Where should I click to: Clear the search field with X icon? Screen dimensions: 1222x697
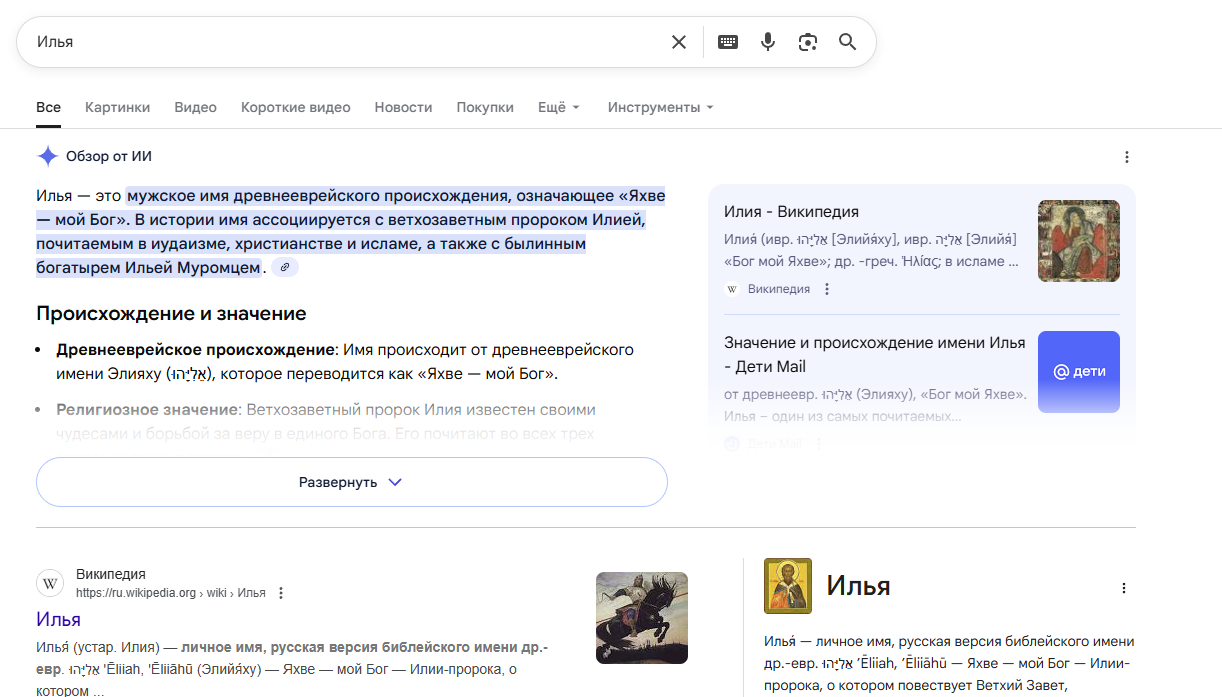pyautogui.click(x=678, y=42)
